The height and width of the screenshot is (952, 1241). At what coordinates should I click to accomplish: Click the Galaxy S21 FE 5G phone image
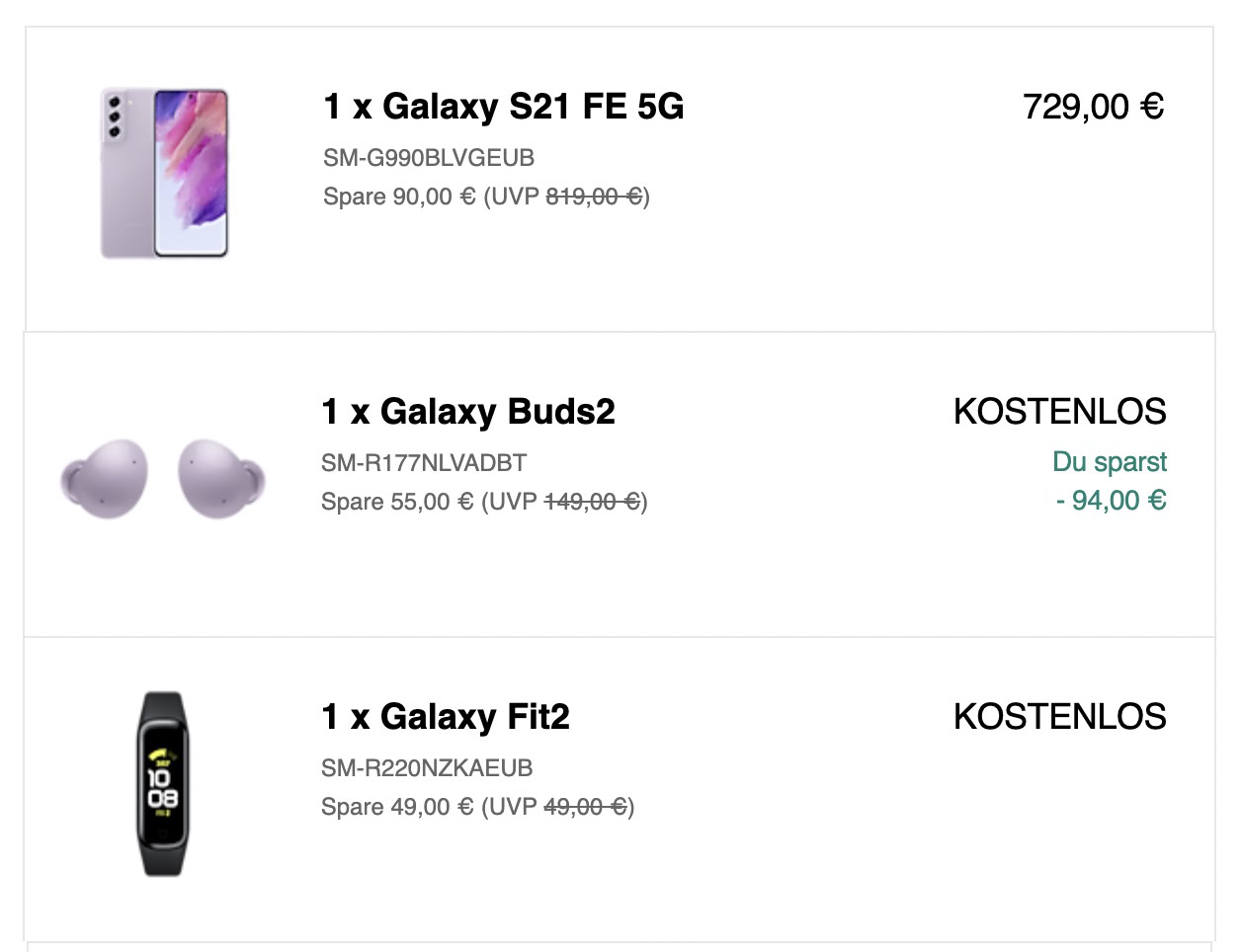165,173
